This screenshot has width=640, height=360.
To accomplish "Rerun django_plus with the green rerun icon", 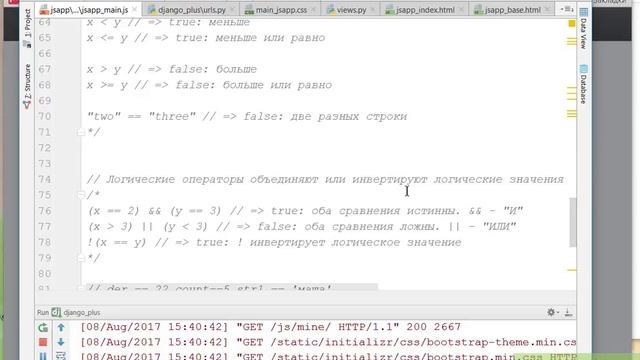I will pos(43,327).
